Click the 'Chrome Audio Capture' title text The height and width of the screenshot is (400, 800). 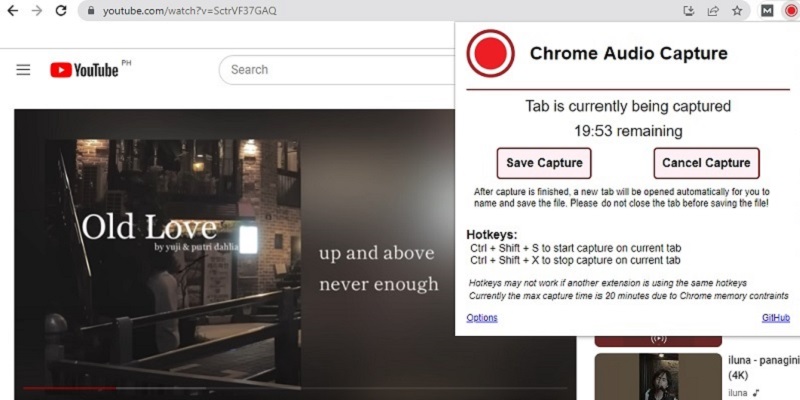click(x=629, y=53)
